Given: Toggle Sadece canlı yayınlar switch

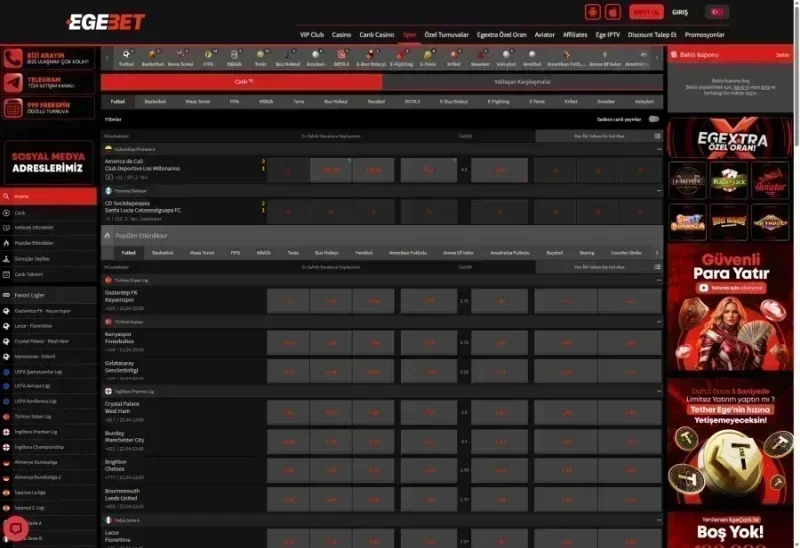Looking at the screenshot, I should click(654, 119).
